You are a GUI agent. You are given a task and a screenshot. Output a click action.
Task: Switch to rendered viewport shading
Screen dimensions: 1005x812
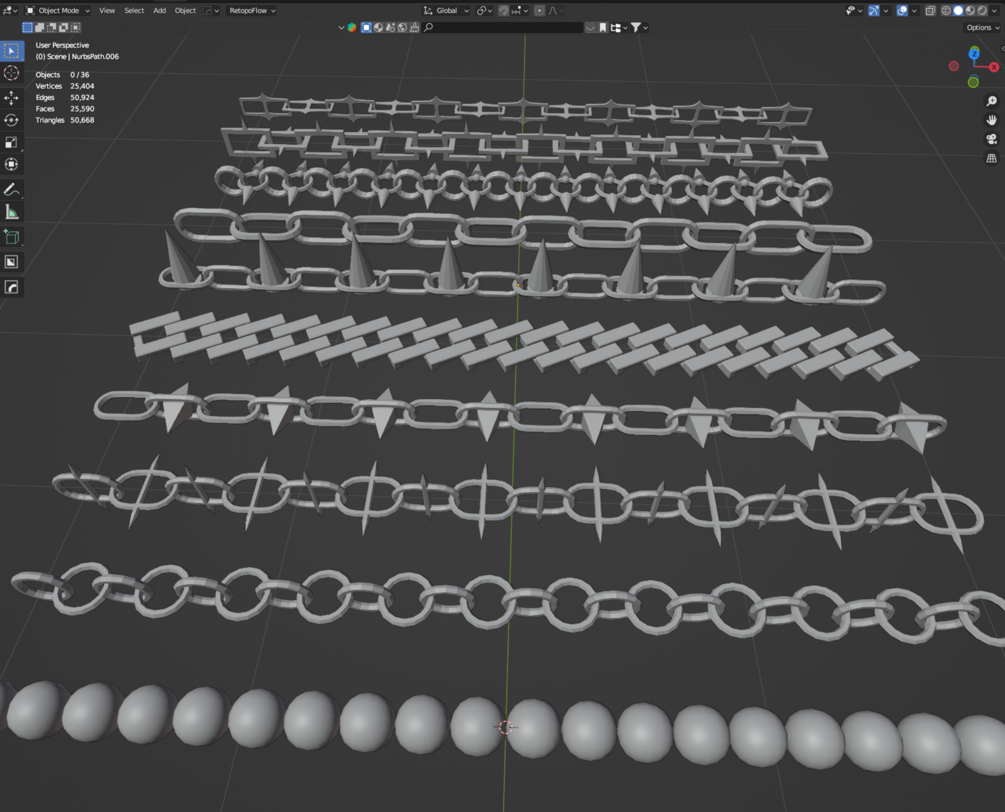pyautogui.click(x=982, y=10)
